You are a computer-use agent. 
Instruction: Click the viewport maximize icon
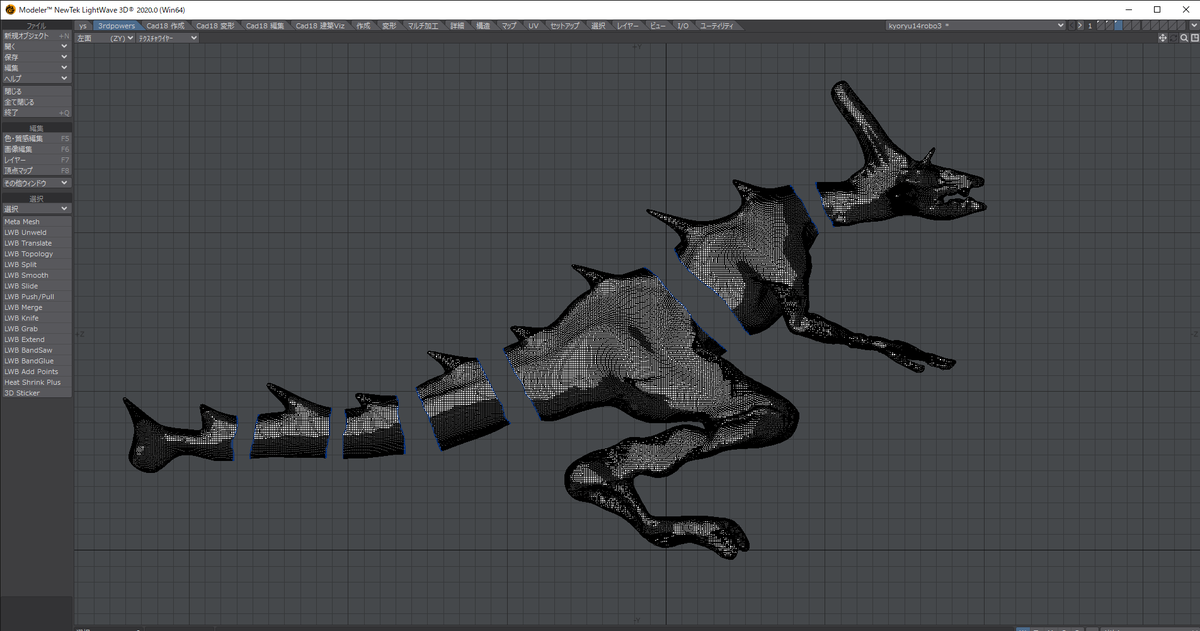pyautogui.click(x=1194, y=38)
